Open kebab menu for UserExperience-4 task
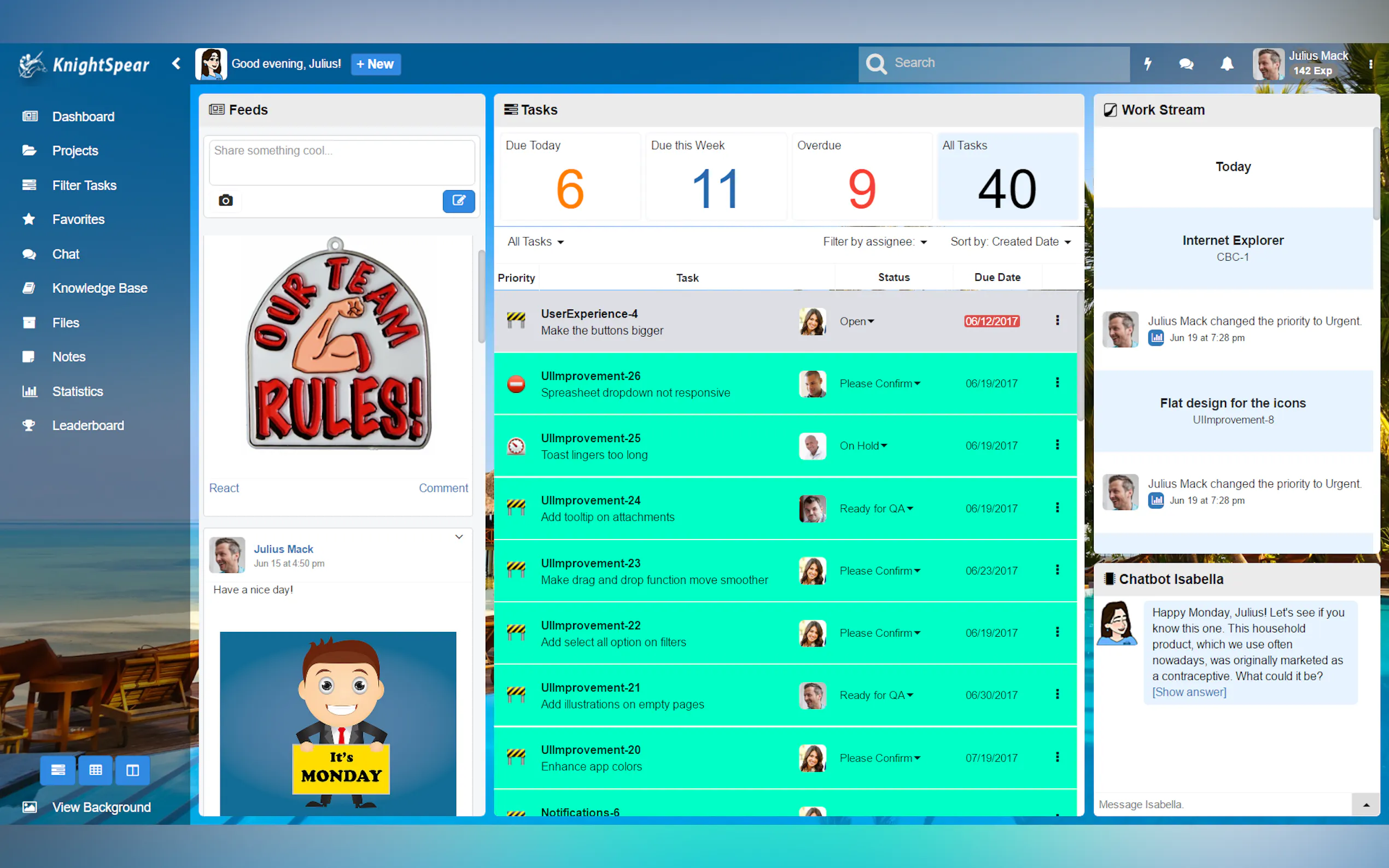This screenshot has height=868, width=1389. [x=1057, y=320]
